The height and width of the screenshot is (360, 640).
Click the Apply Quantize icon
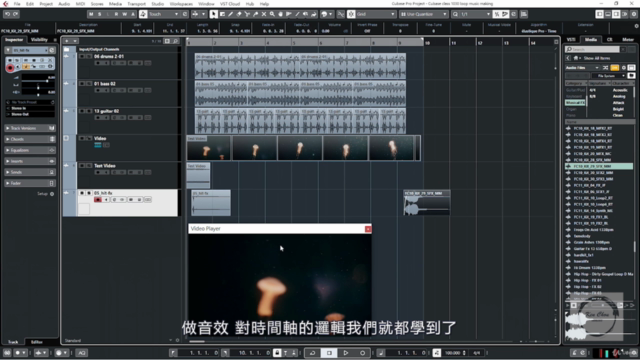tap(456, 14)
